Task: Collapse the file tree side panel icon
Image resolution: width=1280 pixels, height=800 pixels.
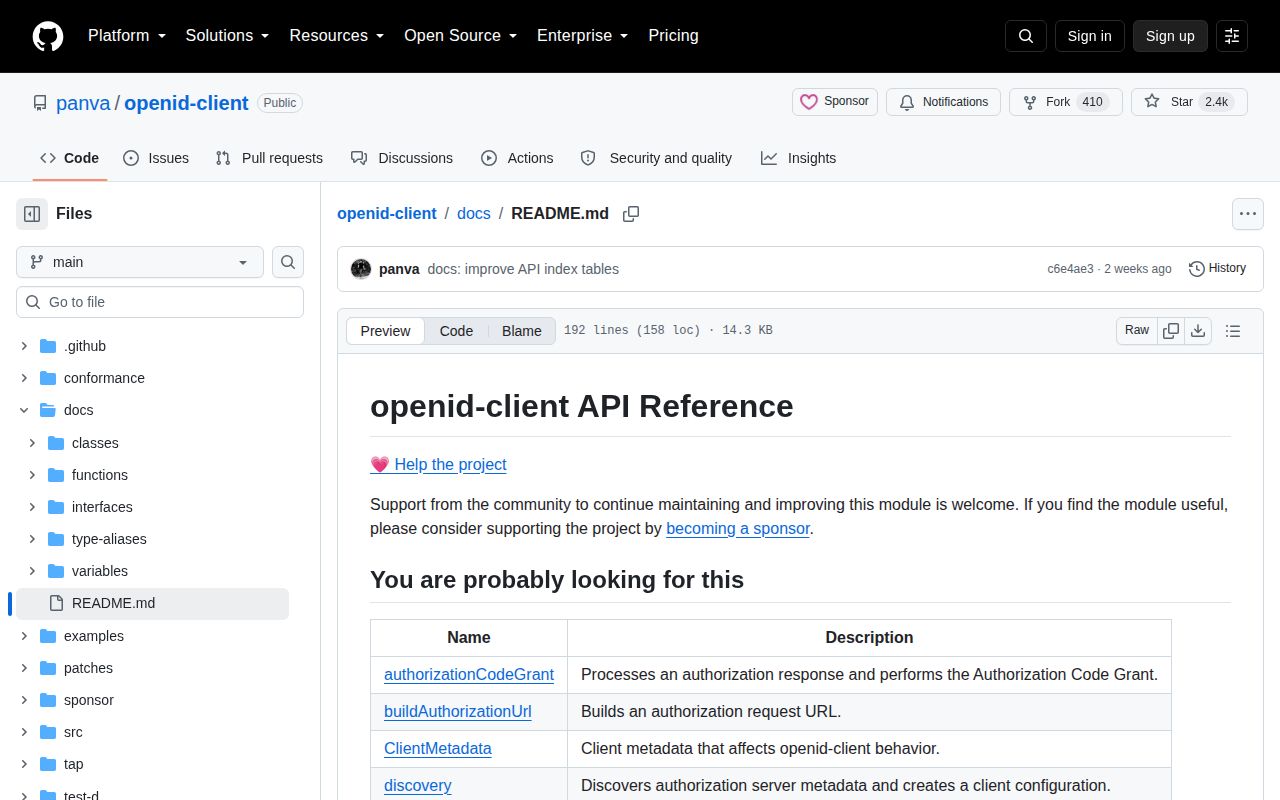Action: click(x=32, y=214)
